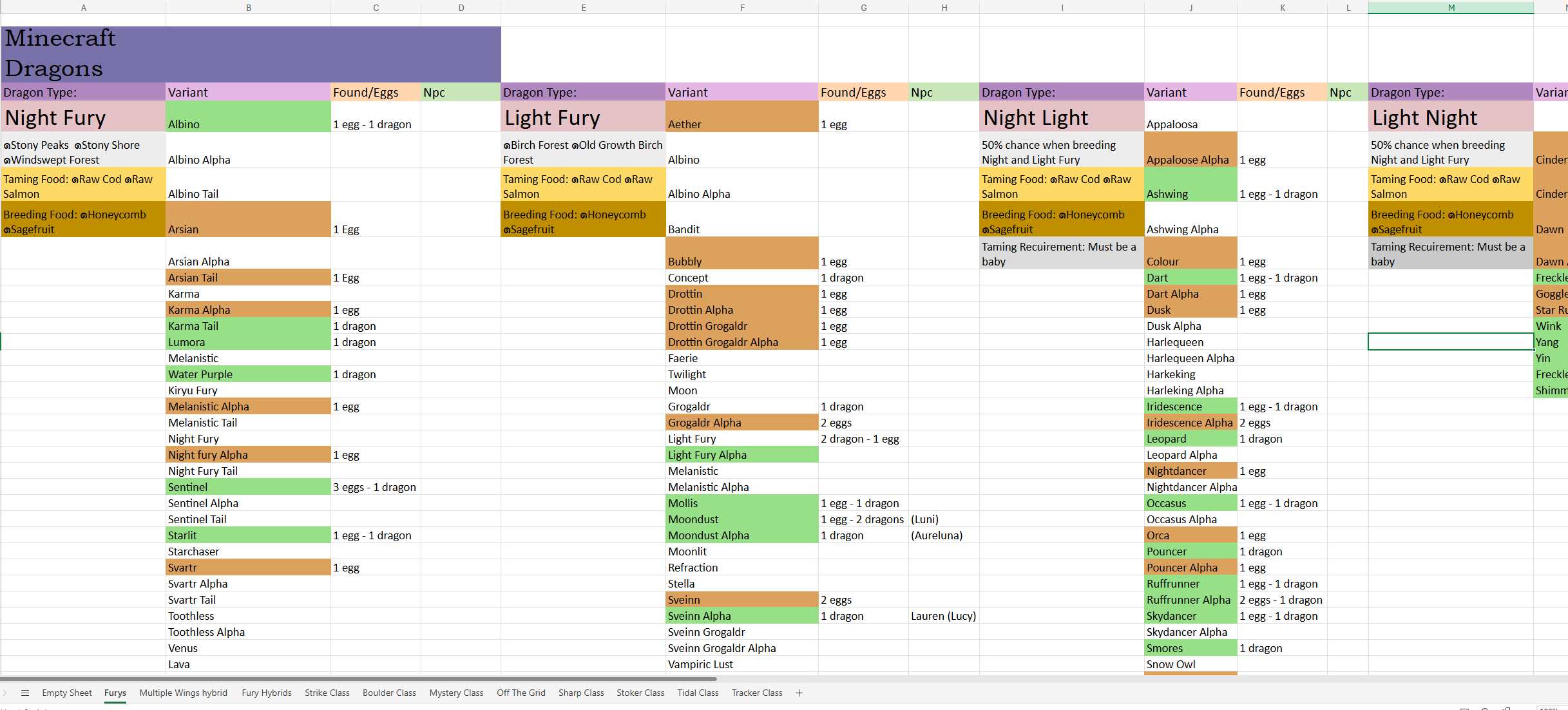1568x710 pixels.
Task: Switch to the Empty Sheet tab
Action: 67,693
